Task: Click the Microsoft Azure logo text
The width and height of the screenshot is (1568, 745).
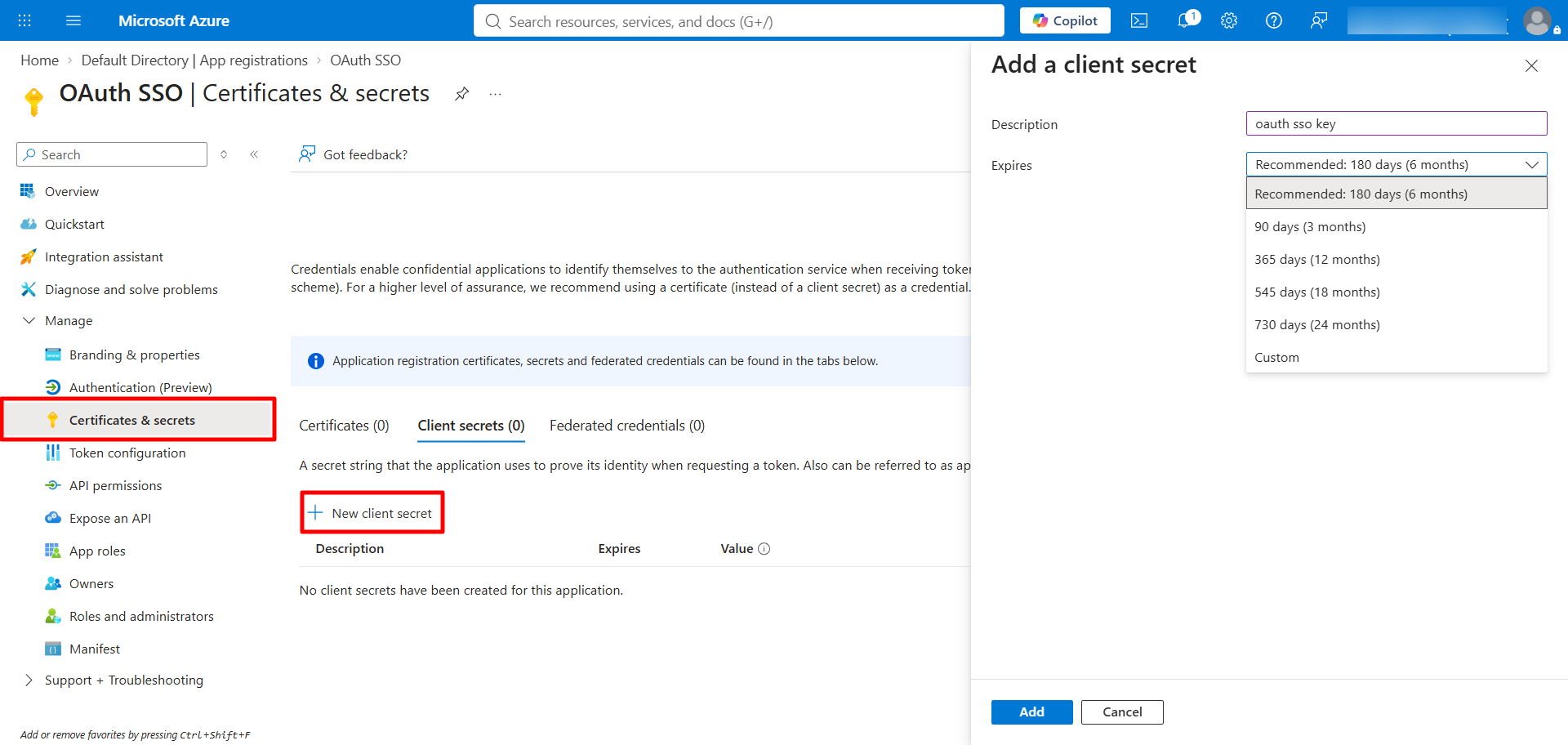Action: (174, 20)
